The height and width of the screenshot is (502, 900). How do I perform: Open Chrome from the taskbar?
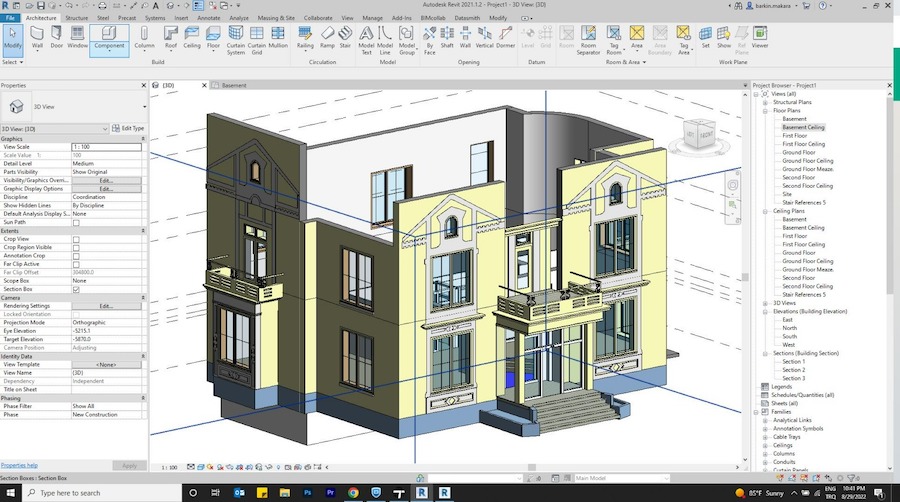pyautogui.click(x=353, y=492)
